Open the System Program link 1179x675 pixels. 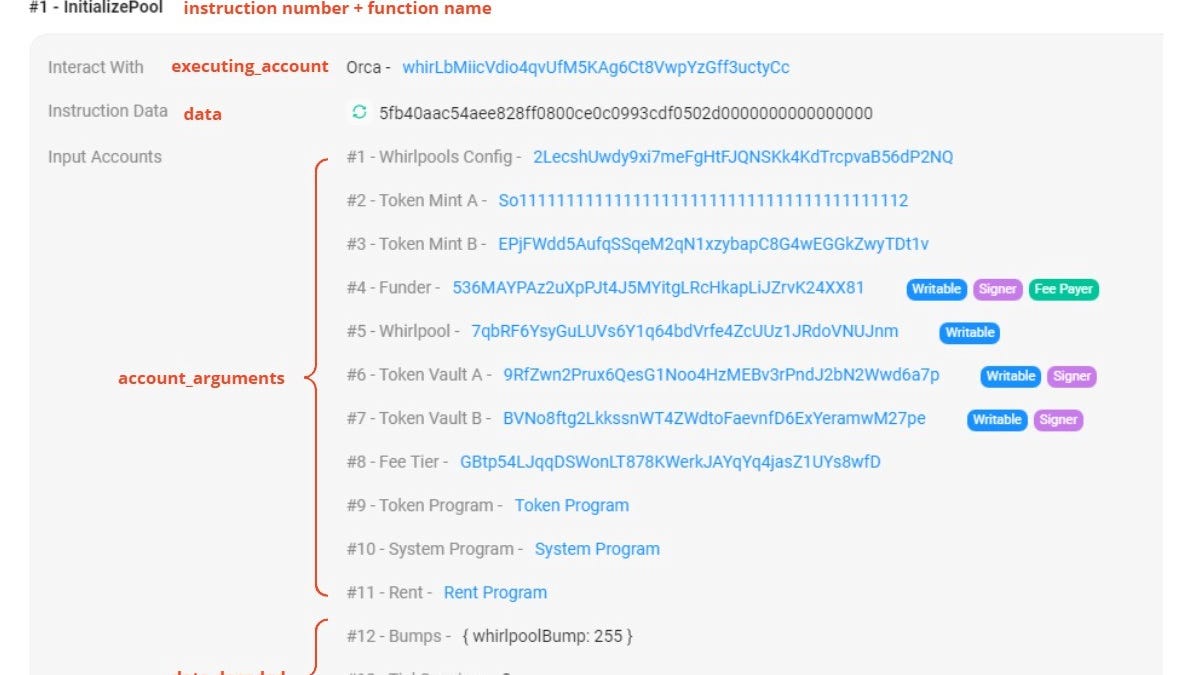click(598, 549)
